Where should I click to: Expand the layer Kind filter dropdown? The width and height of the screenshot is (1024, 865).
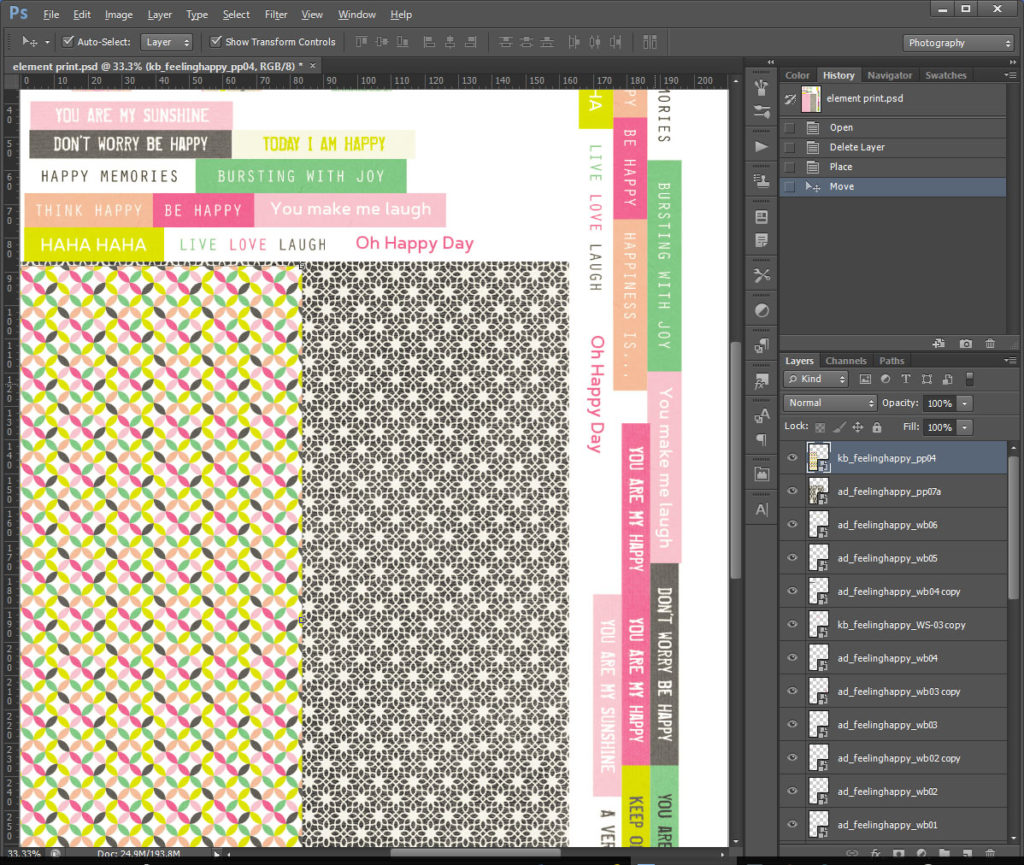coord(816,379)
